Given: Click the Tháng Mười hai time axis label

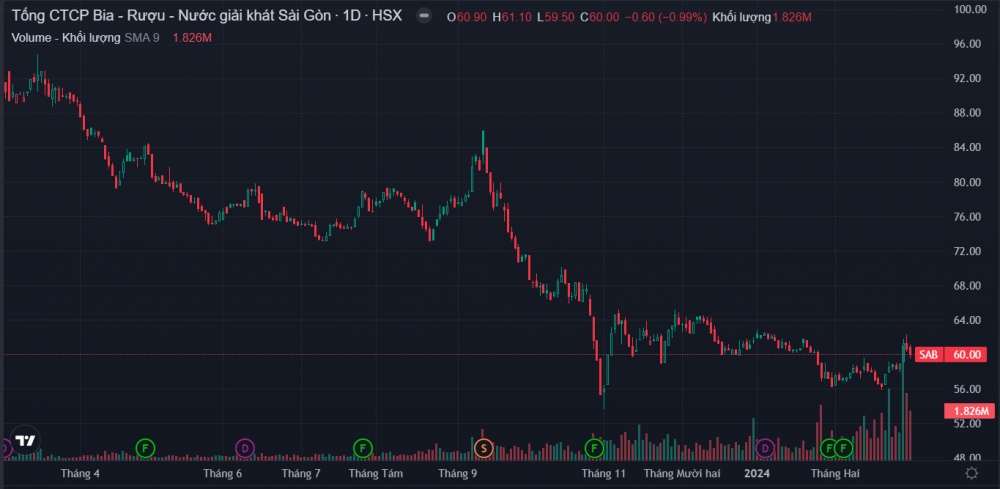Looking at the screenshot, I should coord(682,474).
